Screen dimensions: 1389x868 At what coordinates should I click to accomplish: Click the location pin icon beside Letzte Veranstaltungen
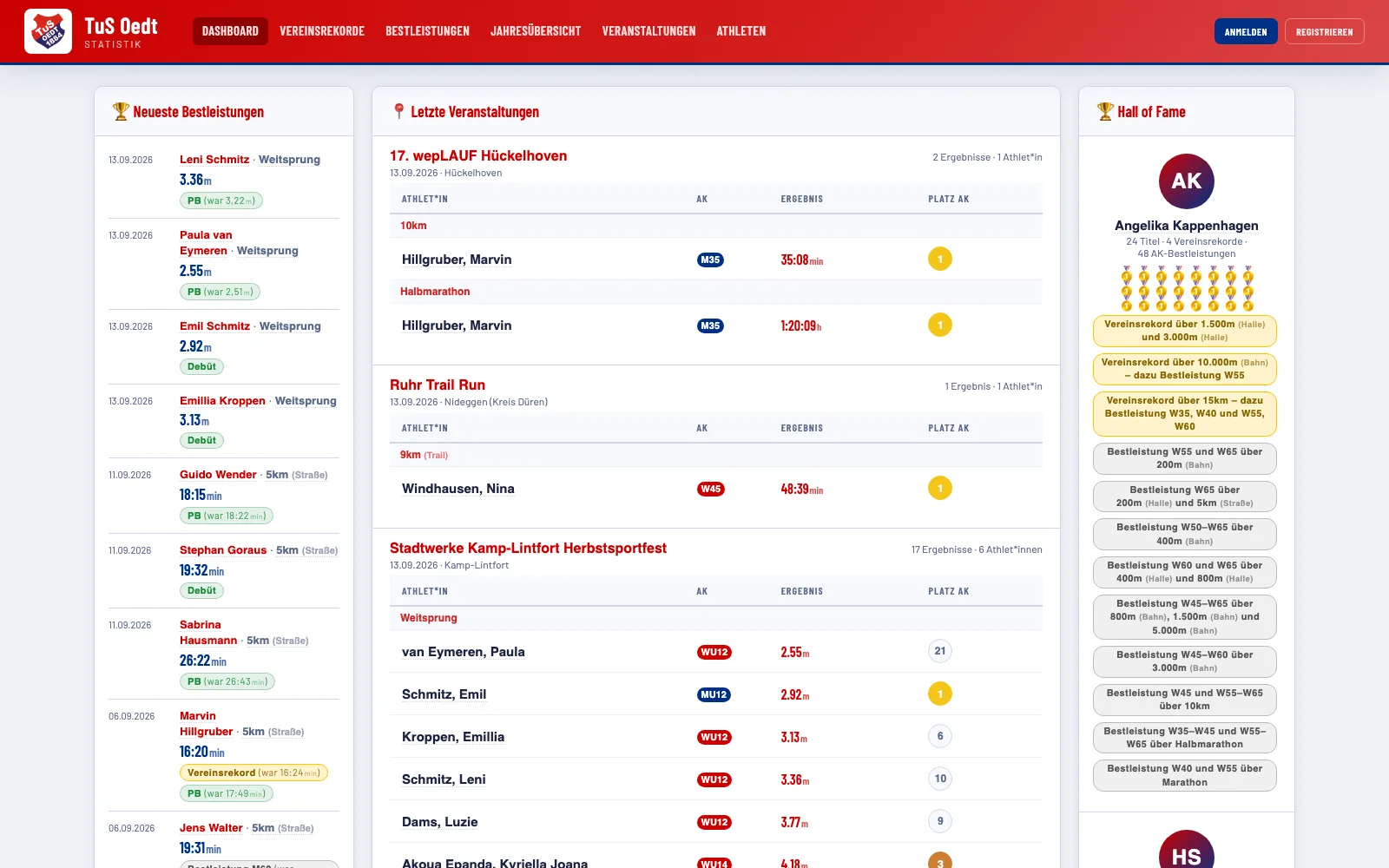tap(398, 112)
